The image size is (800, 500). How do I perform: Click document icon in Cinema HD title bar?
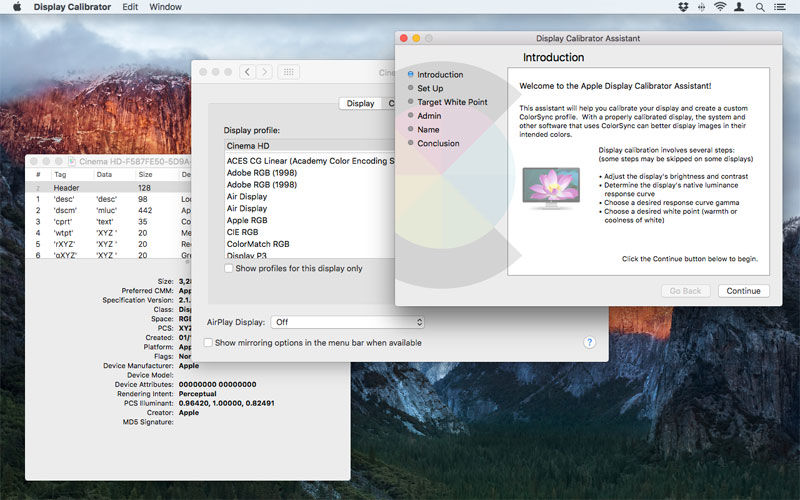point(72,161)
